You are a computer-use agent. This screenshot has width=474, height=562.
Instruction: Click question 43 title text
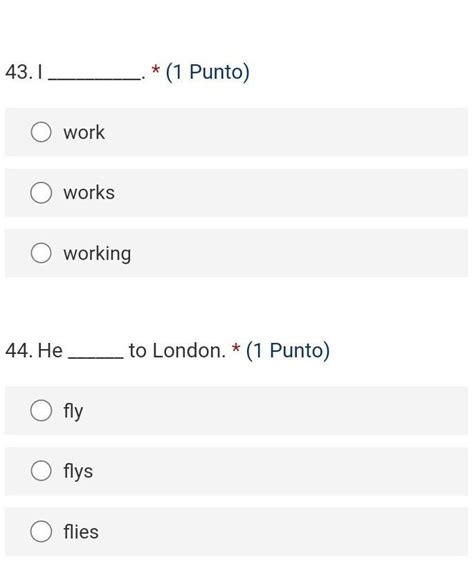(76, 72)
